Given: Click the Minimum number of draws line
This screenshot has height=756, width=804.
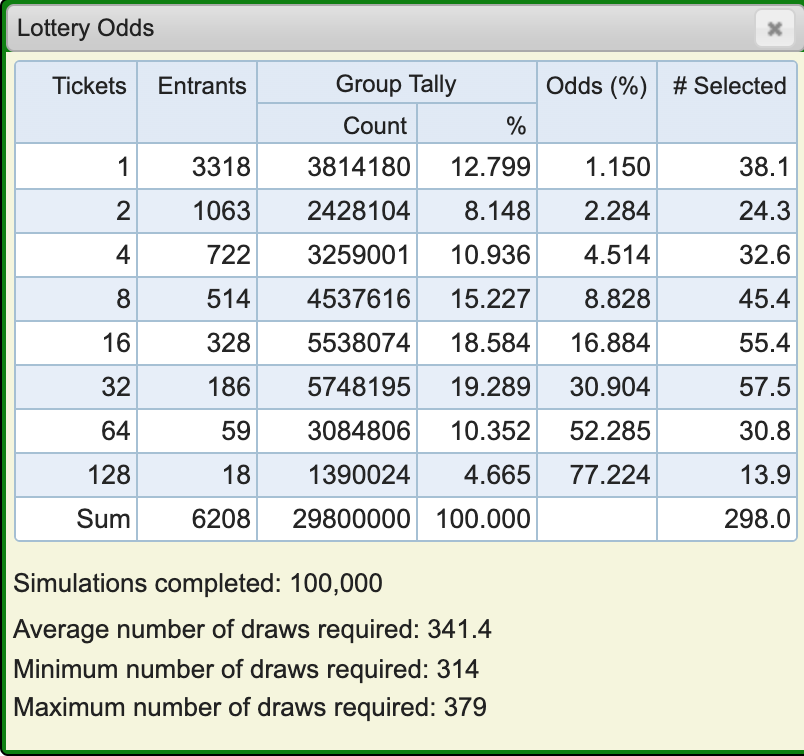Looking at the screenshot, I should 246,669.
